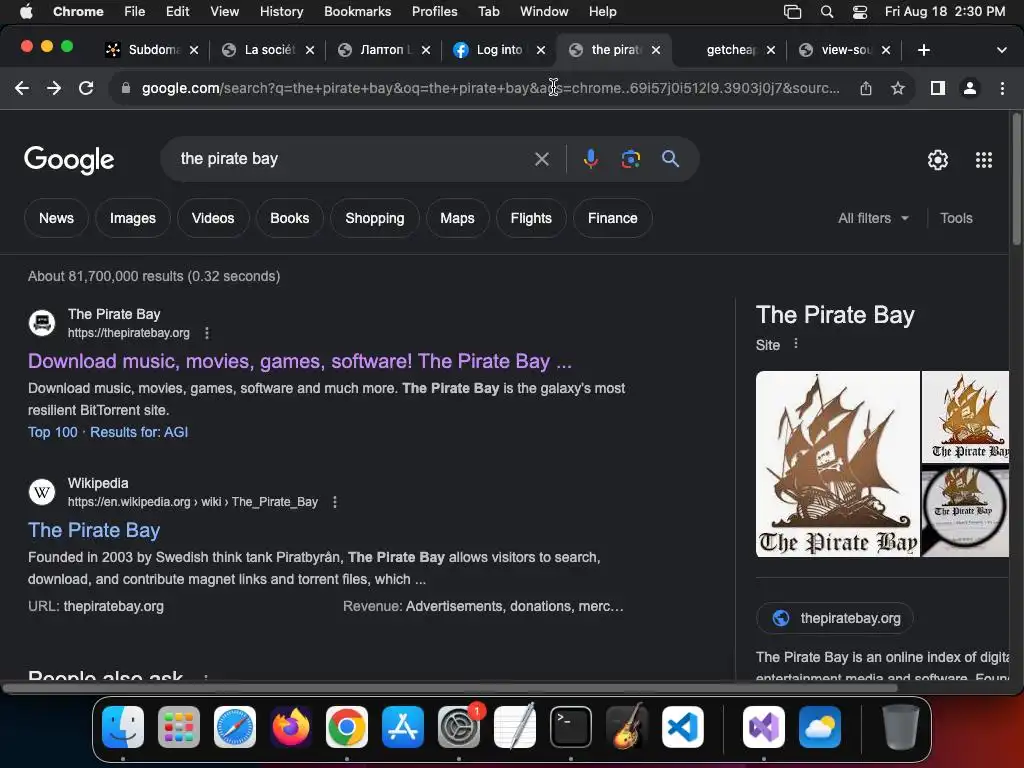Image resolution: width=1024 pixels, height=768 pixels.
Task: Open Results for: AGI sitelink
Action: point(139,432)
